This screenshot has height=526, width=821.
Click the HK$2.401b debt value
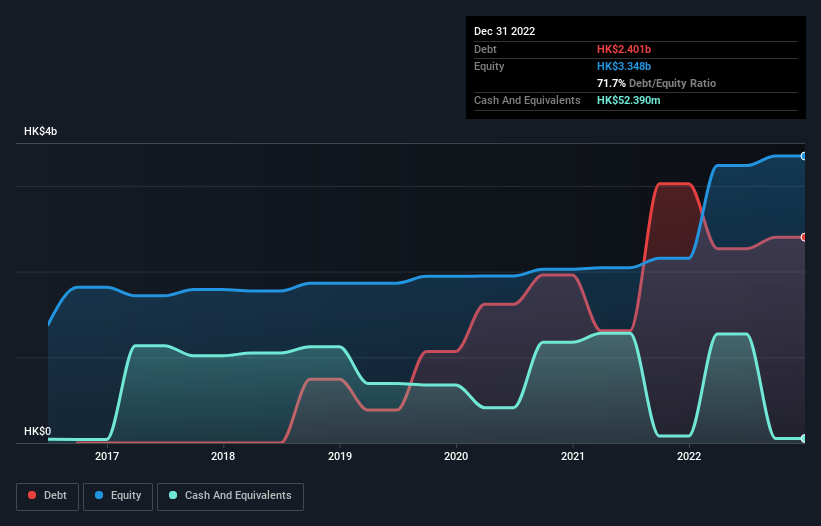point(624,49)
